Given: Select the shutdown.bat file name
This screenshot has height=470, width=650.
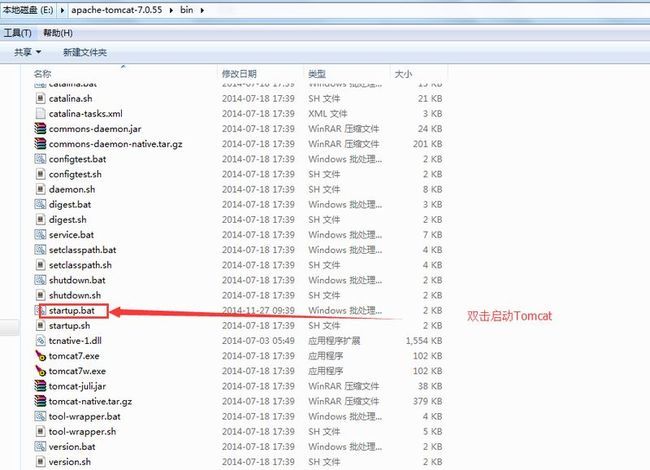Looking at the screenshot, I should (77, 280).
